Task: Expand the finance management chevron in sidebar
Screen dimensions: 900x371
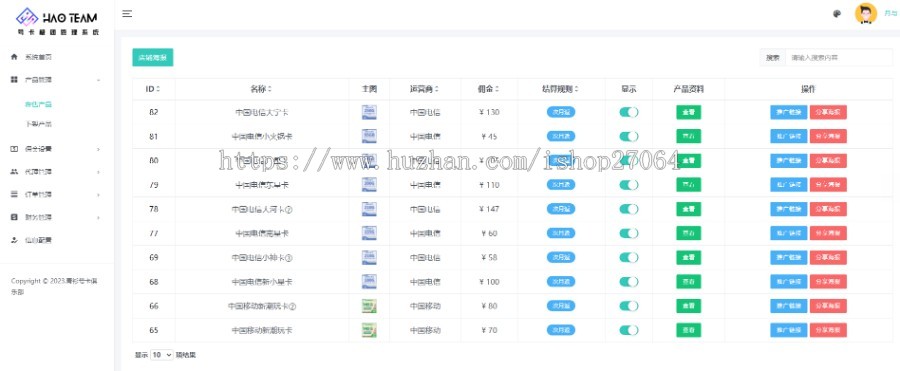Action: [99, 218]
